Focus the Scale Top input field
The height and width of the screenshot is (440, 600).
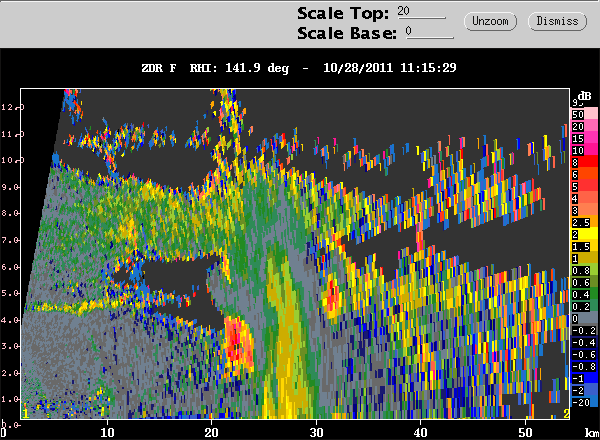pyautogui.click(x=421, y=11)
